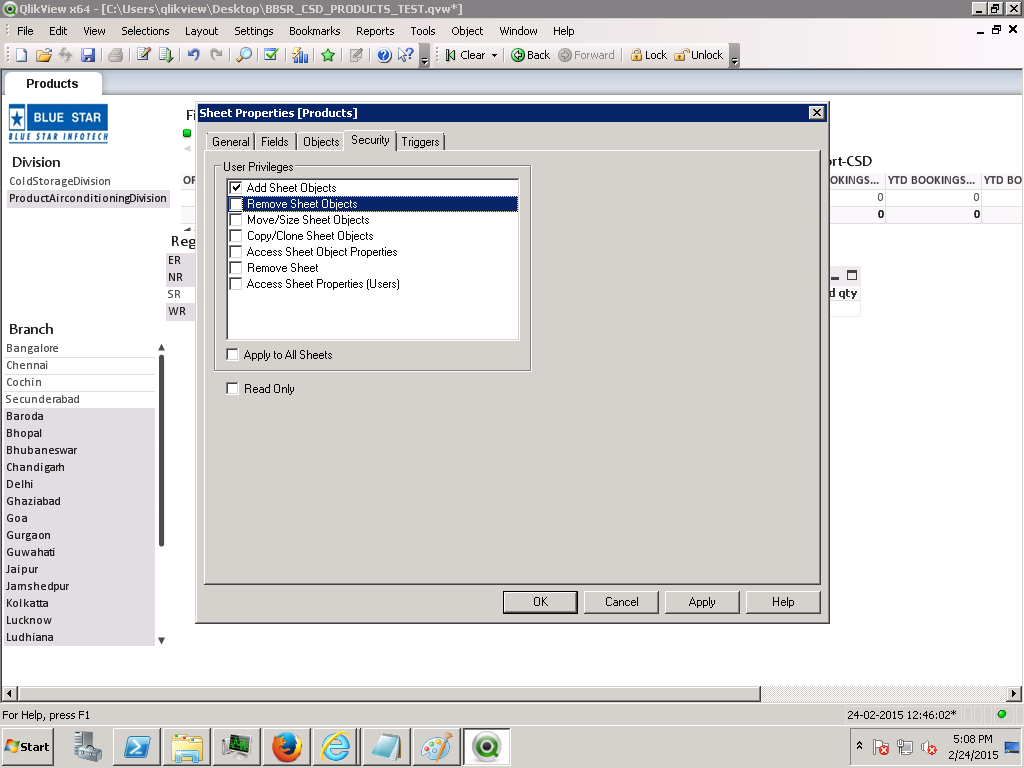Enable the Remove Sheet privilege

236,268
